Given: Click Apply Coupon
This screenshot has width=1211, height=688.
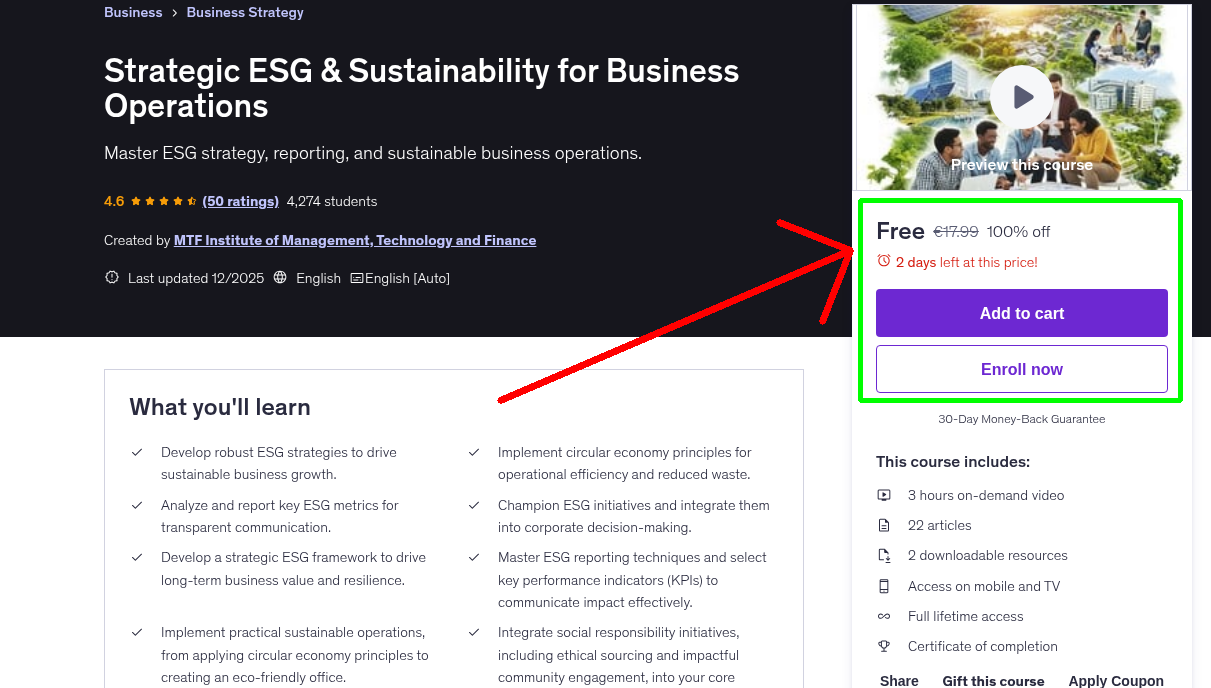Looking at the screenshot, I should [x=1116, y=680].
